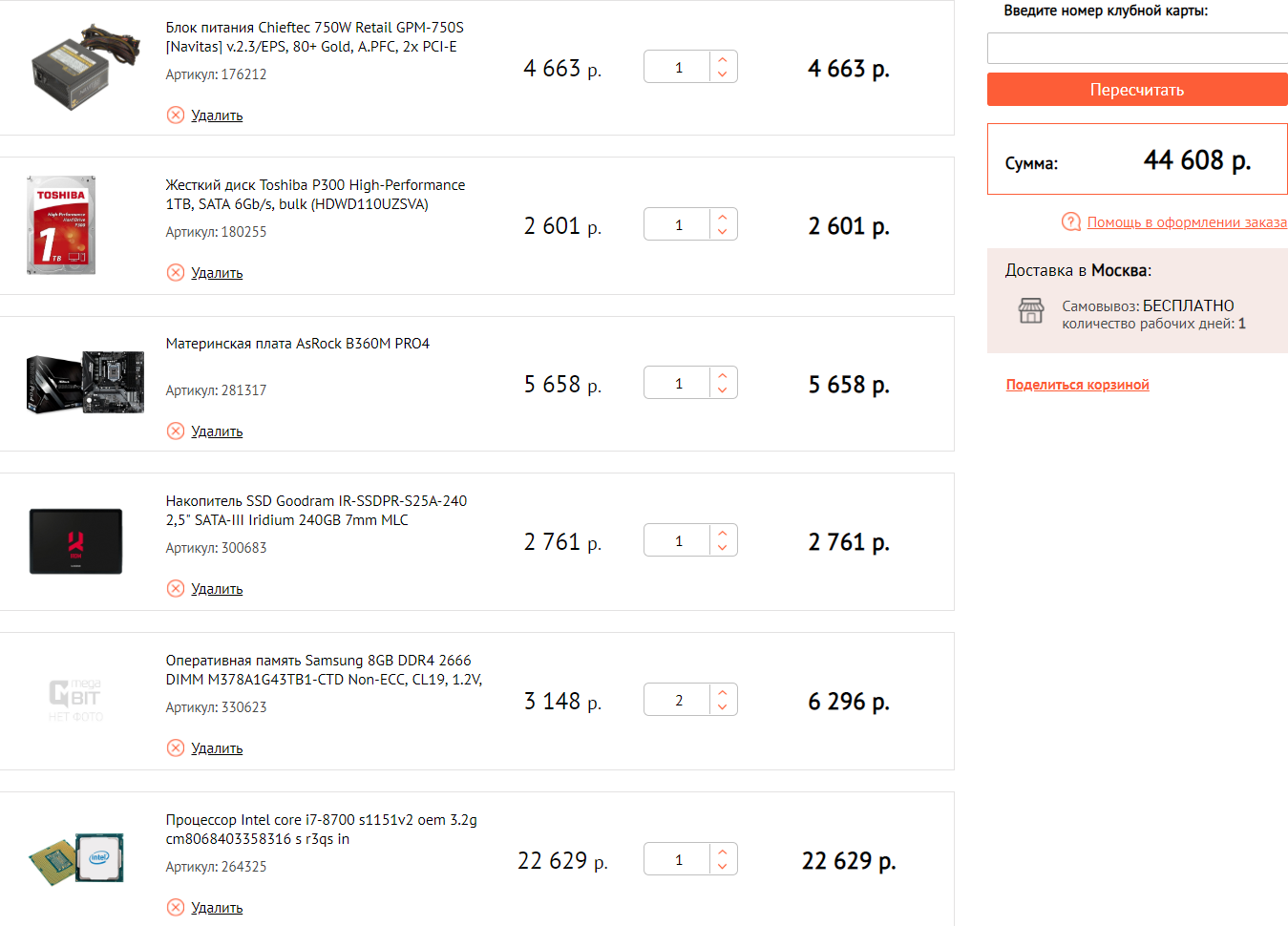Open the Toshiba hard drive product thumbnail
Screen dimensions: 1288x926
tap(61, 225)
